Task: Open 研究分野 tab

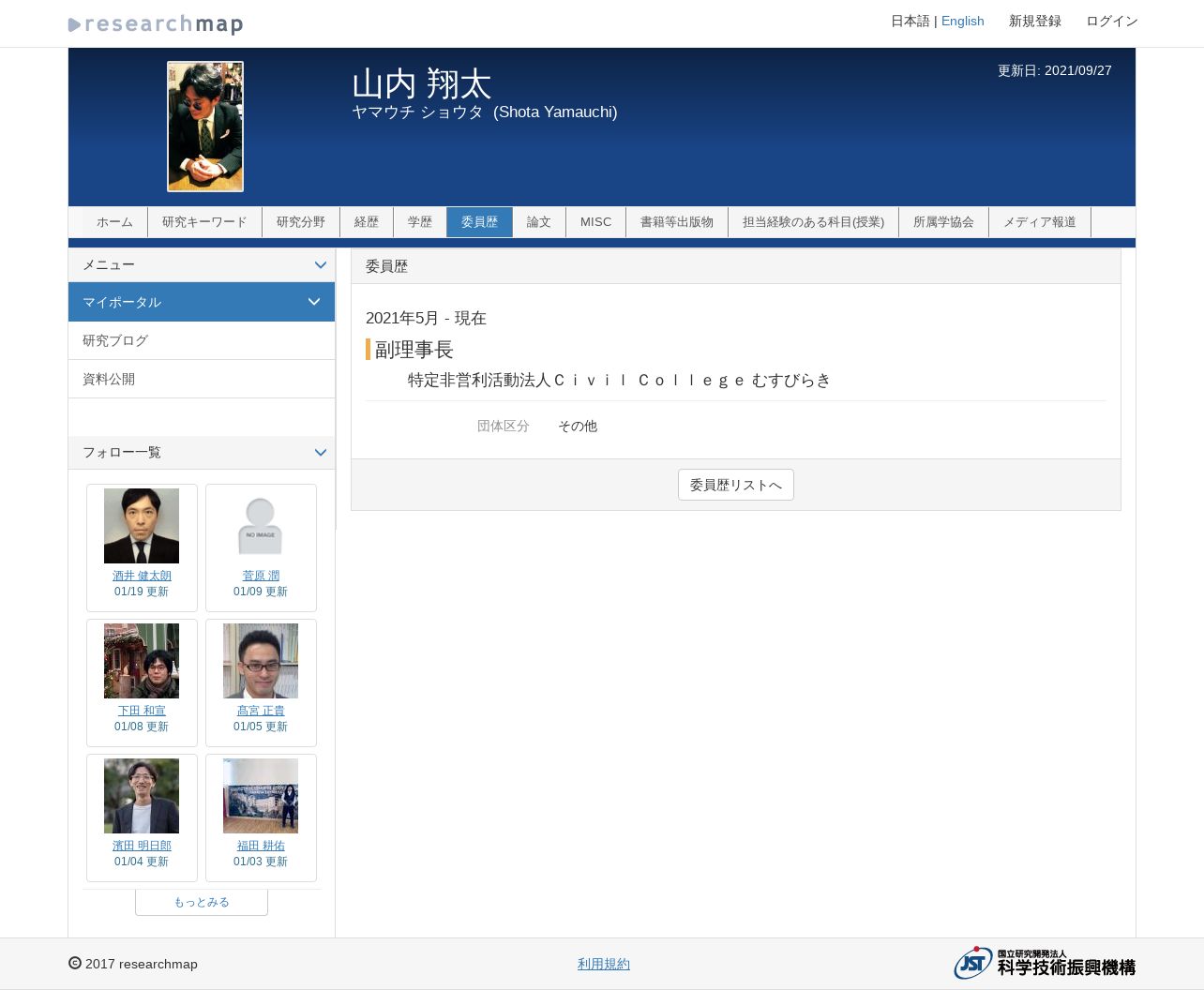Action: click(x=301, y=222)
